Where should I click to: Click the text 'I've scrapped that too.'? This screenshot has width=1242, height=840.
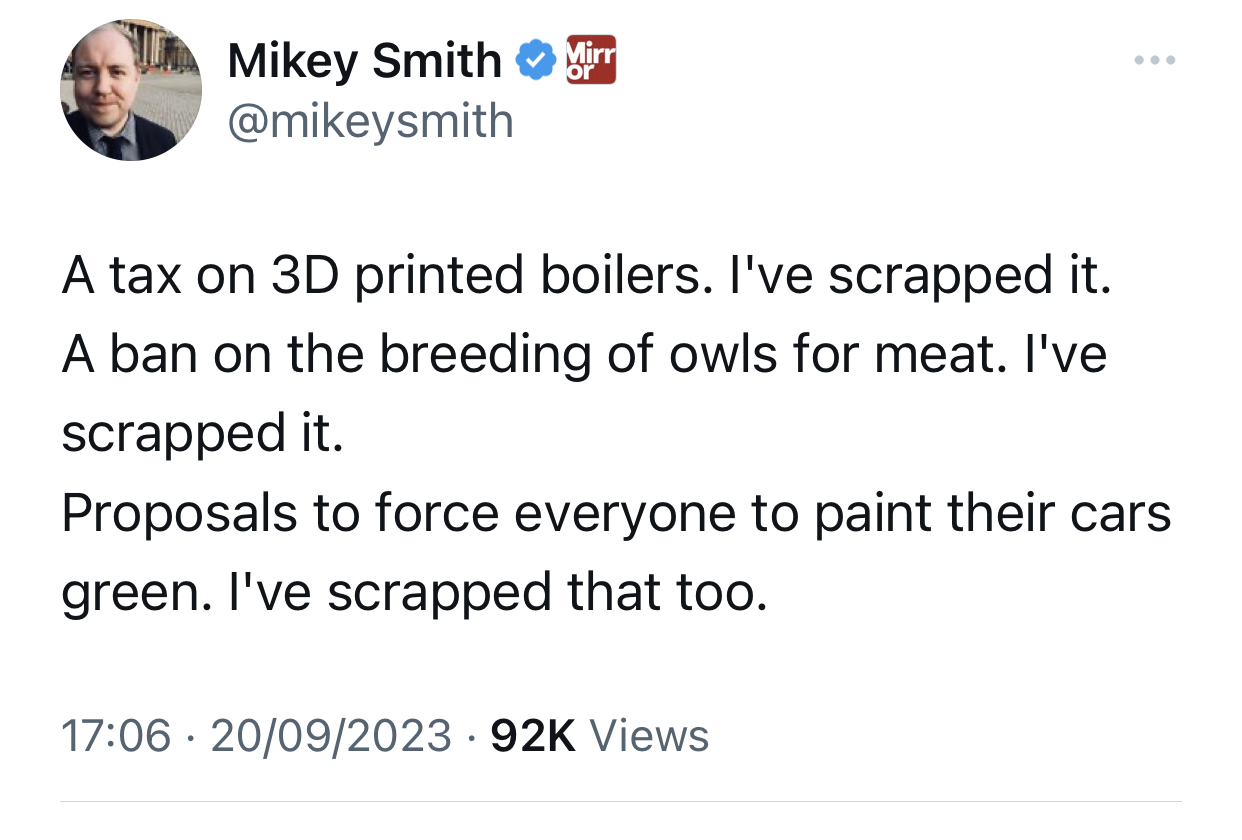547,594
